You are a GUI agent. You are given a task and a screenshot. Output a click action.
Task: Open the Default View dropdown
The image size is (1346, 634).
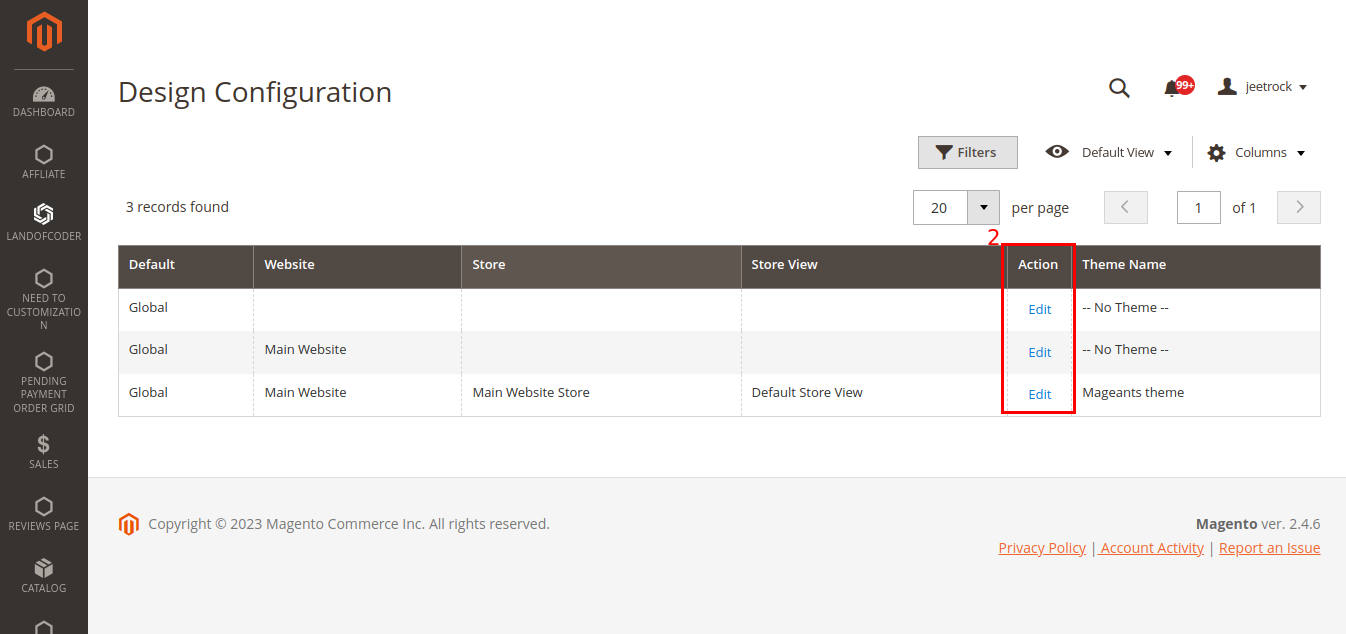coord(1109,152)
